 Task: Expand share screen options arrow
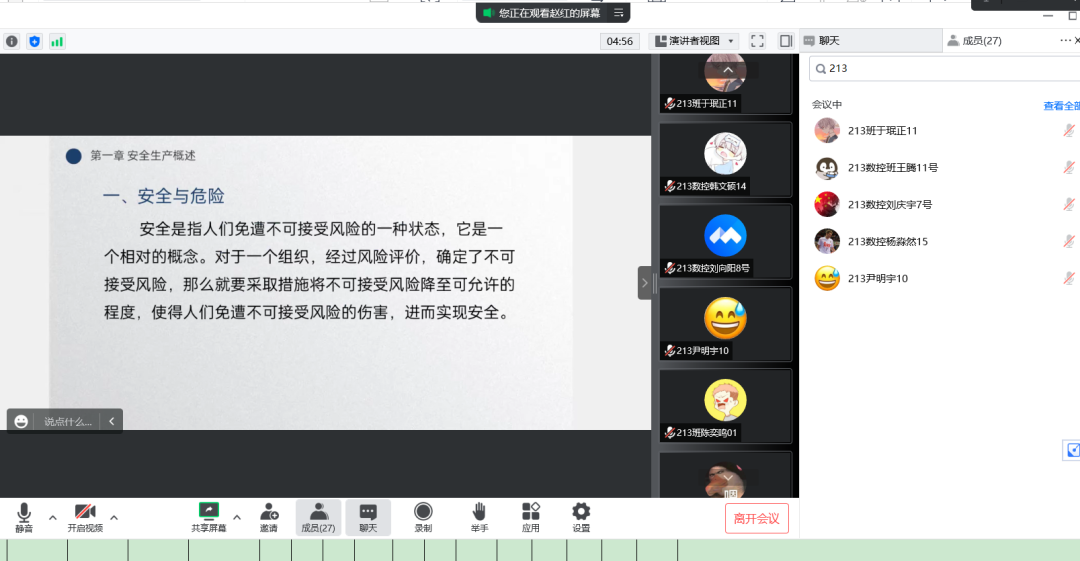(x=237, y=517)
